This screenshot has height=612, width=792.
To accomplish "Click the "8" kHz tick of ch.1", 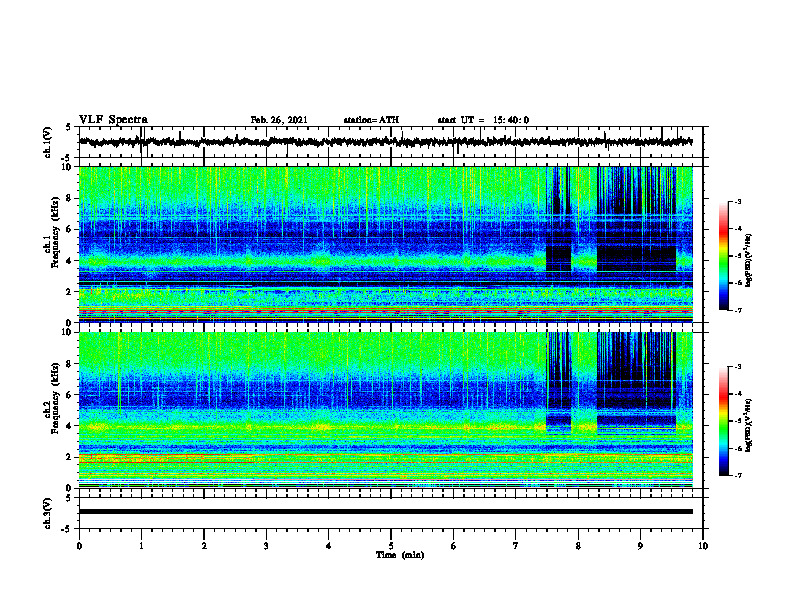I will [x=69, y=198].
